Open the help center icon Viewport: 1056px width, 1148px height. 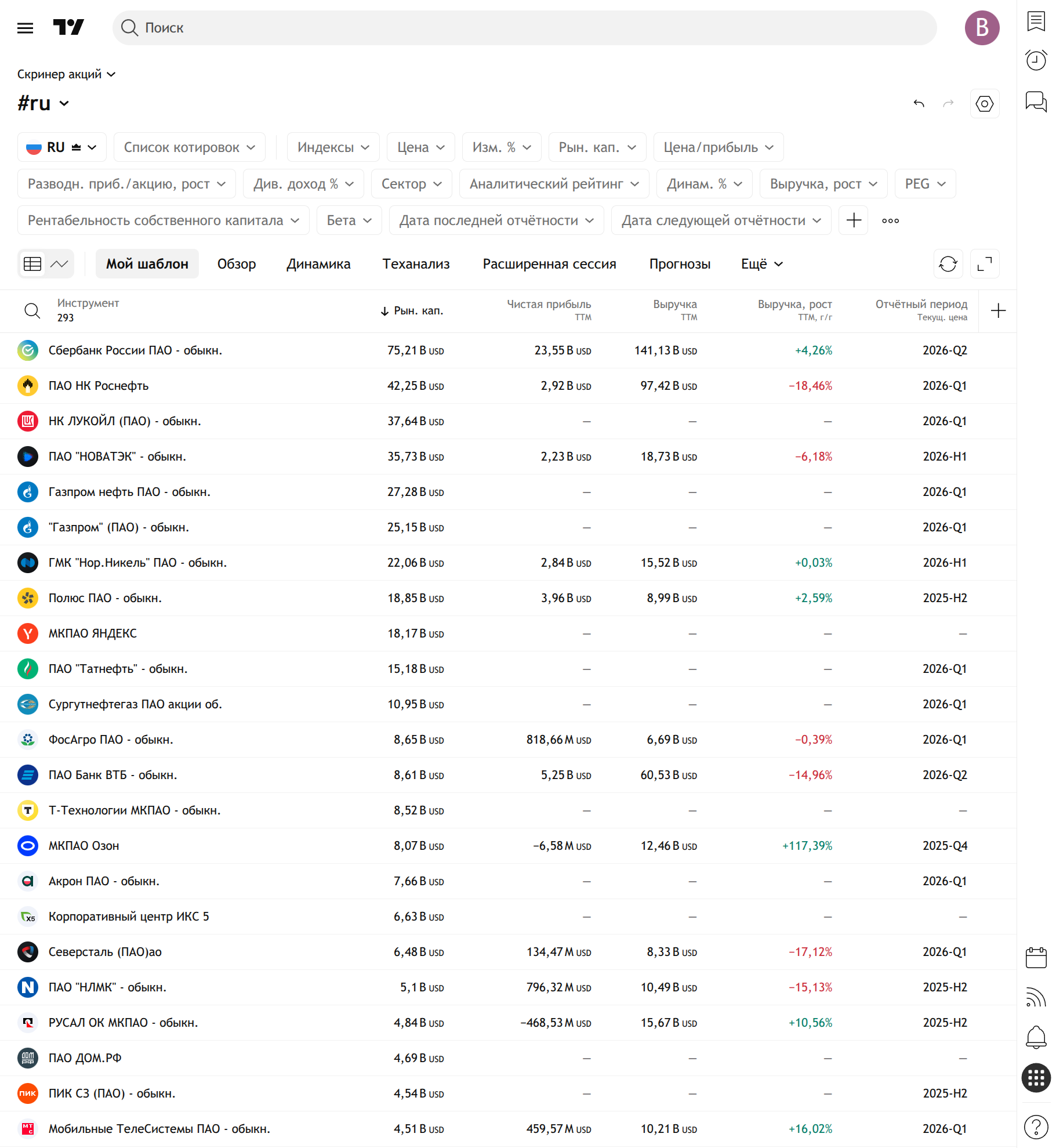[x=1036, y=1128]
